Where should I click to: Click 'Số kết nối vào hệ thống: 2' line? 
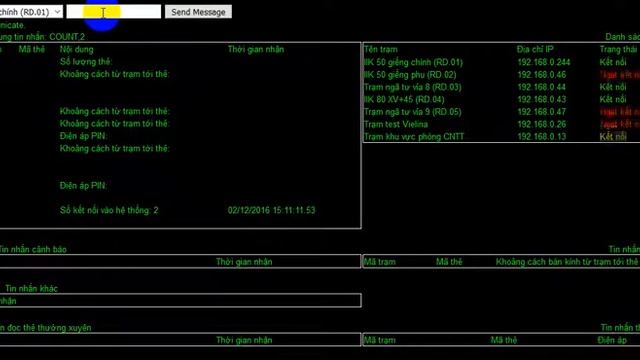[x=109, y=211]
